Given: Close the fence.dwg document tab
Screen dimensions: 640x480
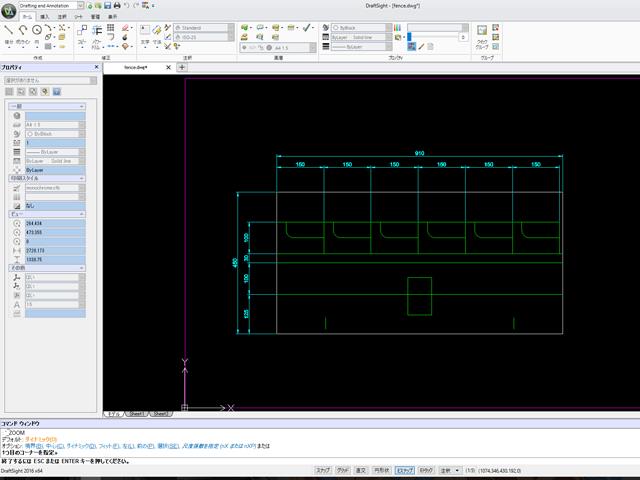Looking at the screenshot, I should pyautogui.click(x=168, y=67).
